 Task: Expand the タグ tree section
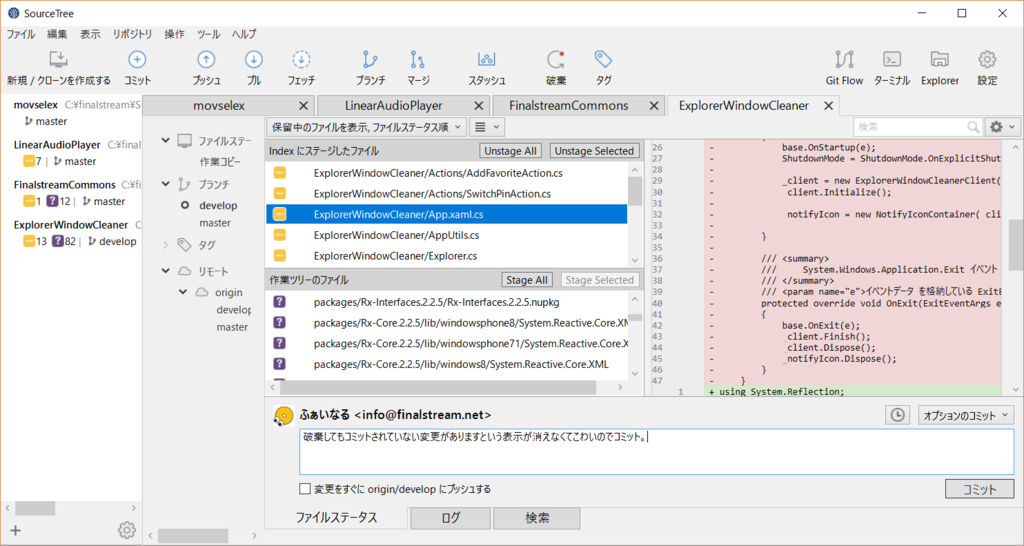165,245
